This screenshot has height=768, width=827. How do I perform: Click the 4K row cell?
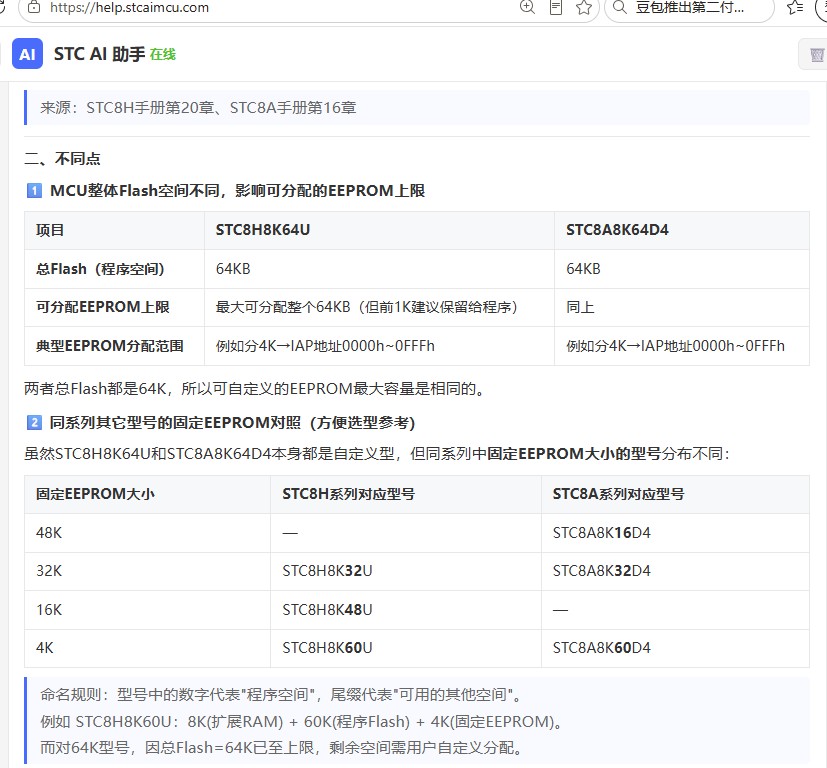coord(45,648)
